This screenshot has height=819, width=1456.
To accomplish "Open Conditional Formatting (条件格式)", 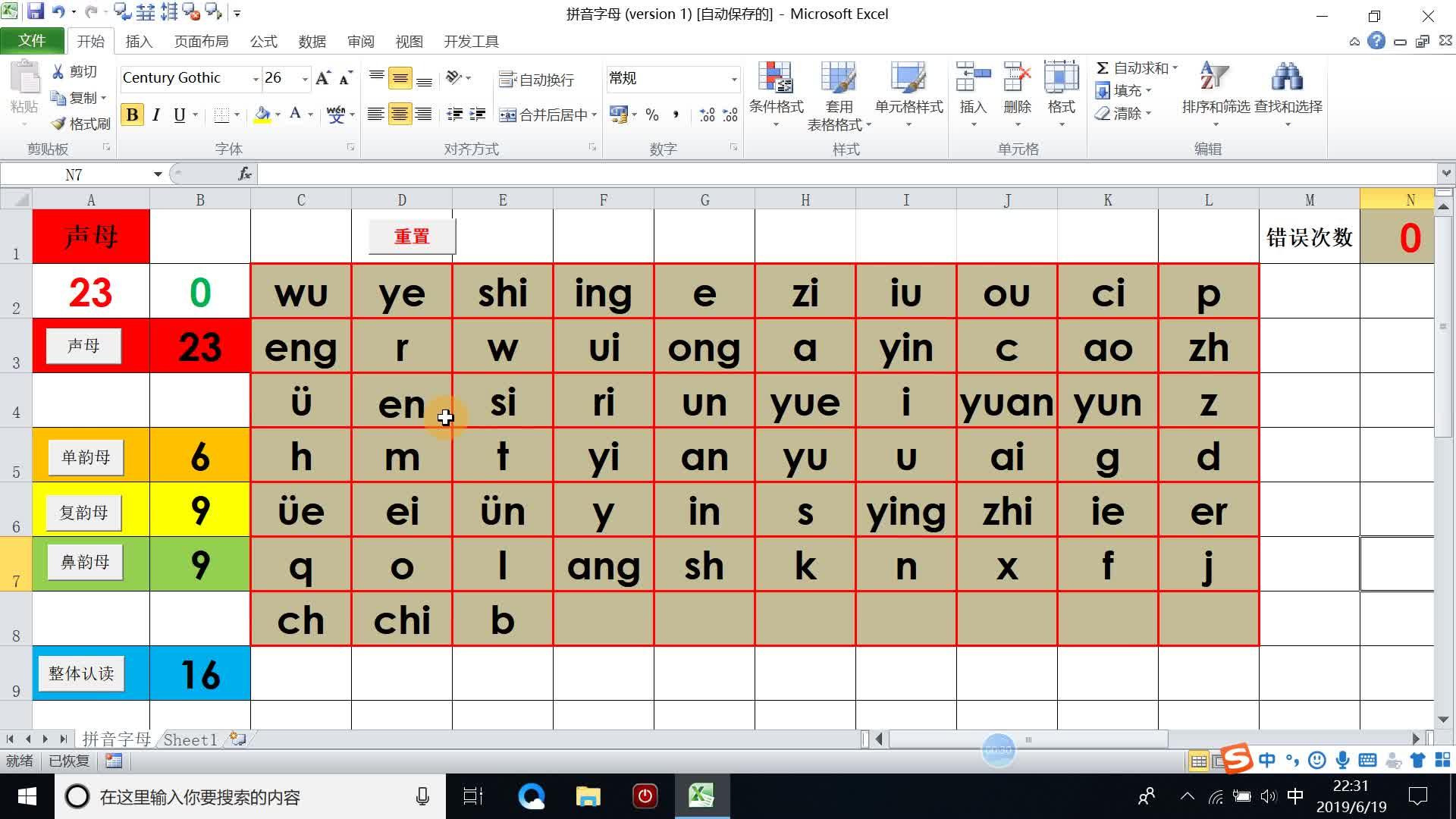I will (776, 95).
